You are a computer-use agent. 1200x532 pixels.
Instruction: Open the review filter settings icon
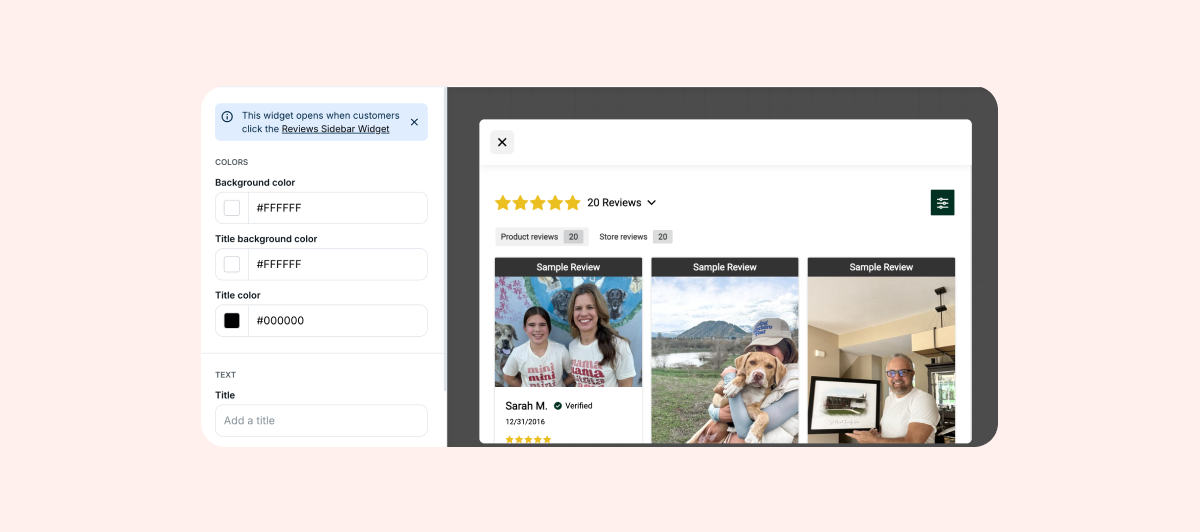[942, 203]
